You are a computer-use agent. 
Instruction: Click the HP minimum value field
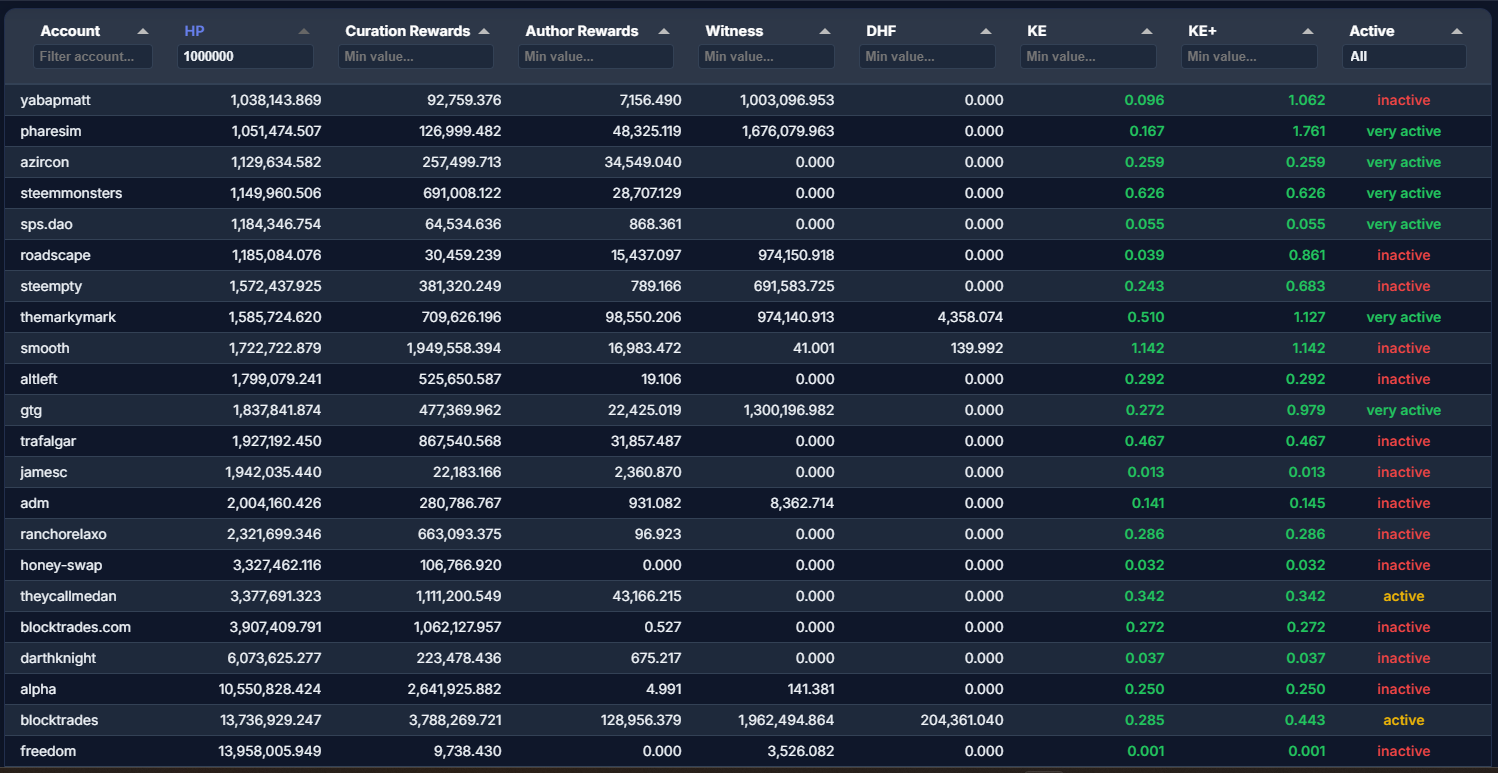pyautogui.click(x=245, y=57)
